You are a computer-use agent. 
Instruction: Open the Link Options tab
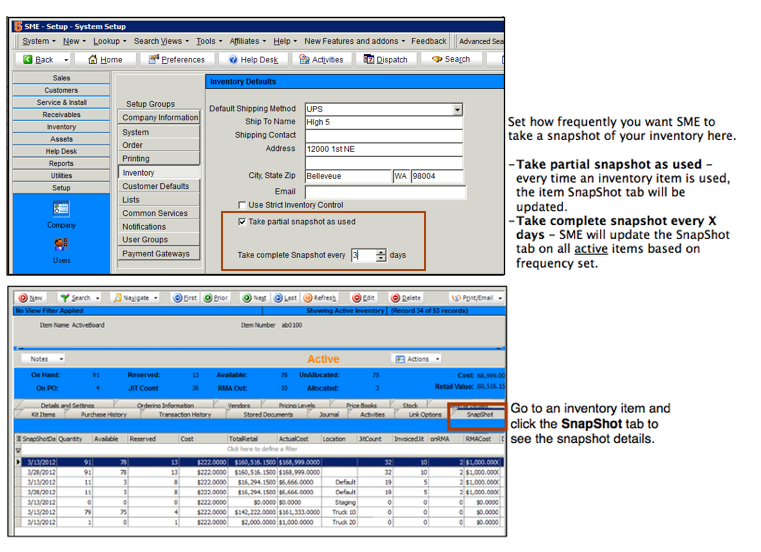425,415
